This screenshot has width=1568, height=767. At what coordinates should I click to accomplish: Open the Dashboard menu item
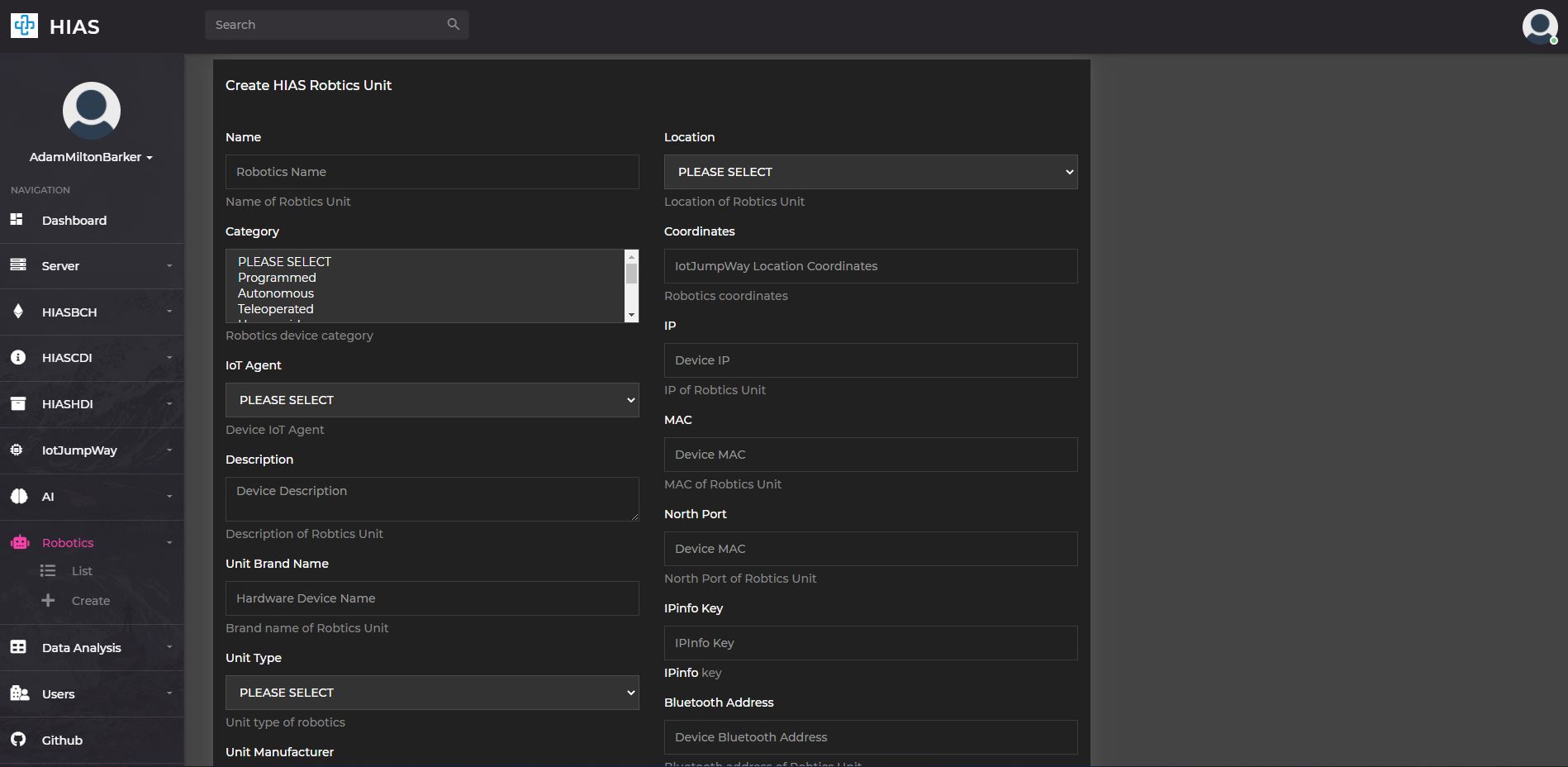pyautogui.click(x=92, y=220)
